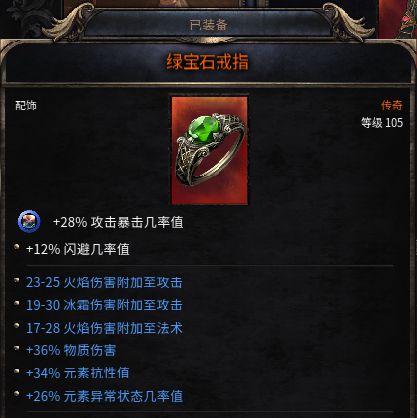Select the +12% 闪避几率值 stat text

[x=78, y=249]
